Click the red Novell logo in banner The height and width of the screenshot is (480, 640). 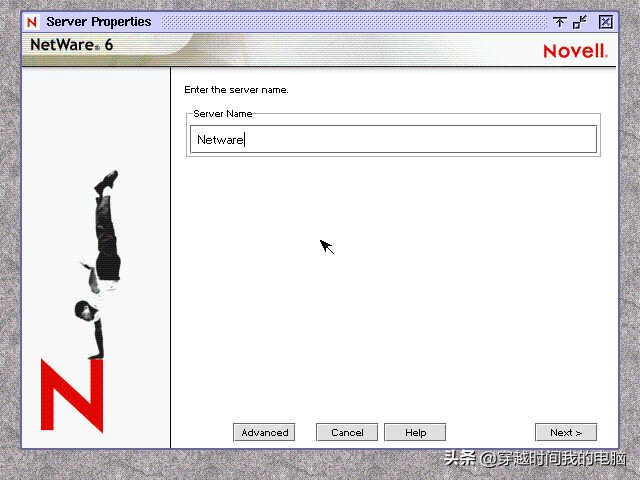pyautogui.click(x=575, y=51)
